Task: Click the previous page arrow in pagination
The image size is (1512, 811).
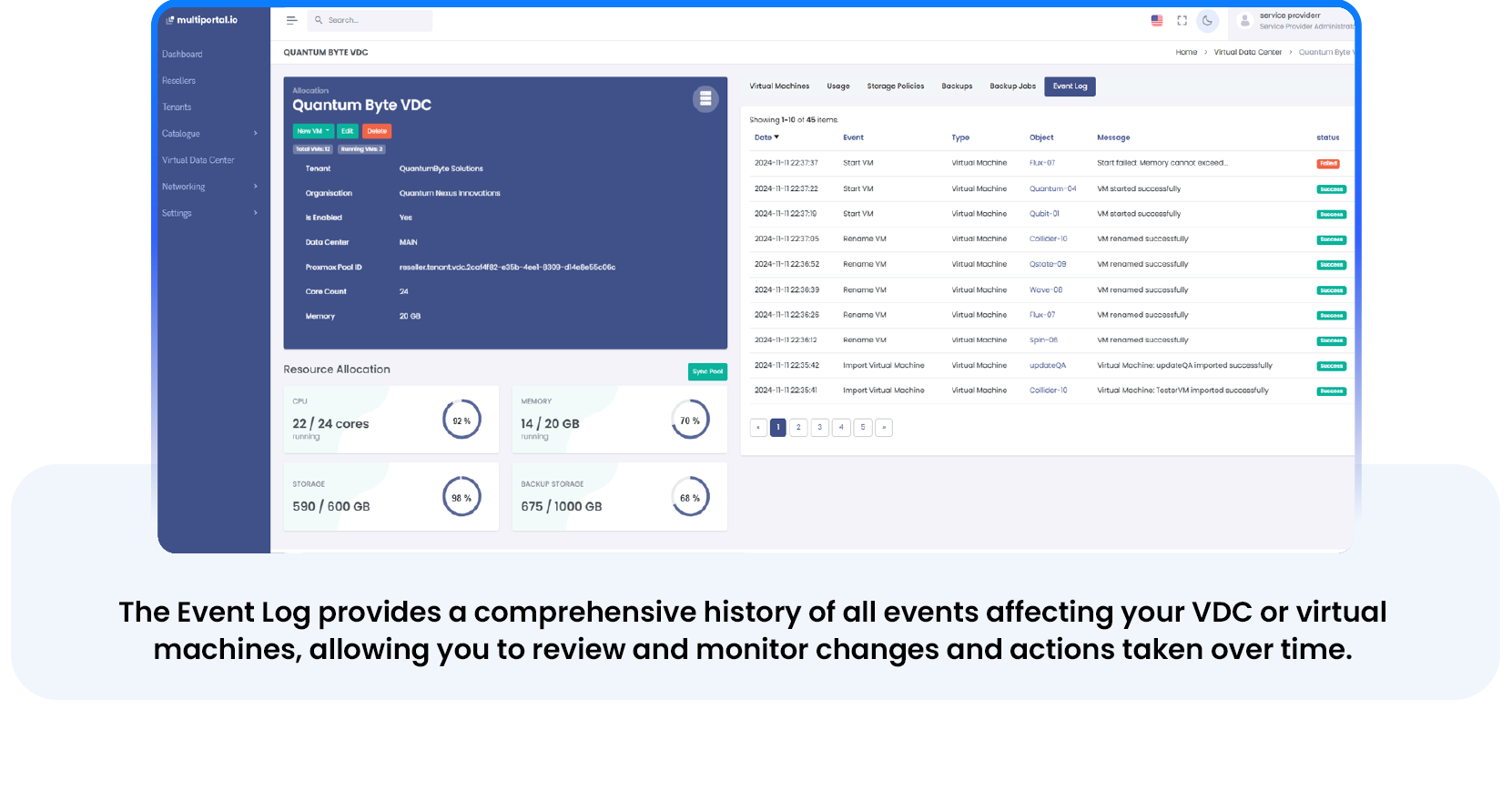Action: pyautogui.click(x=757, y=428)
